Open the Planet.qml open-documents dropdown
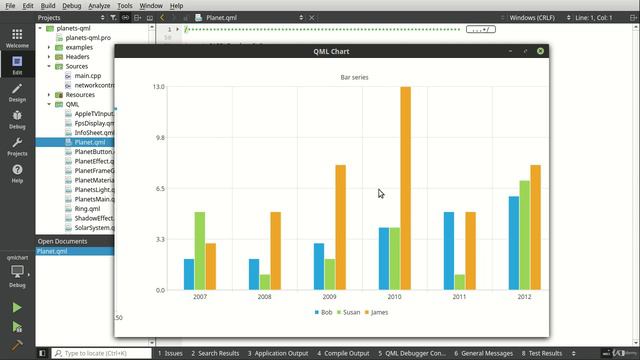The height and width of the screenshot is (360, 640). coord(301,18)
